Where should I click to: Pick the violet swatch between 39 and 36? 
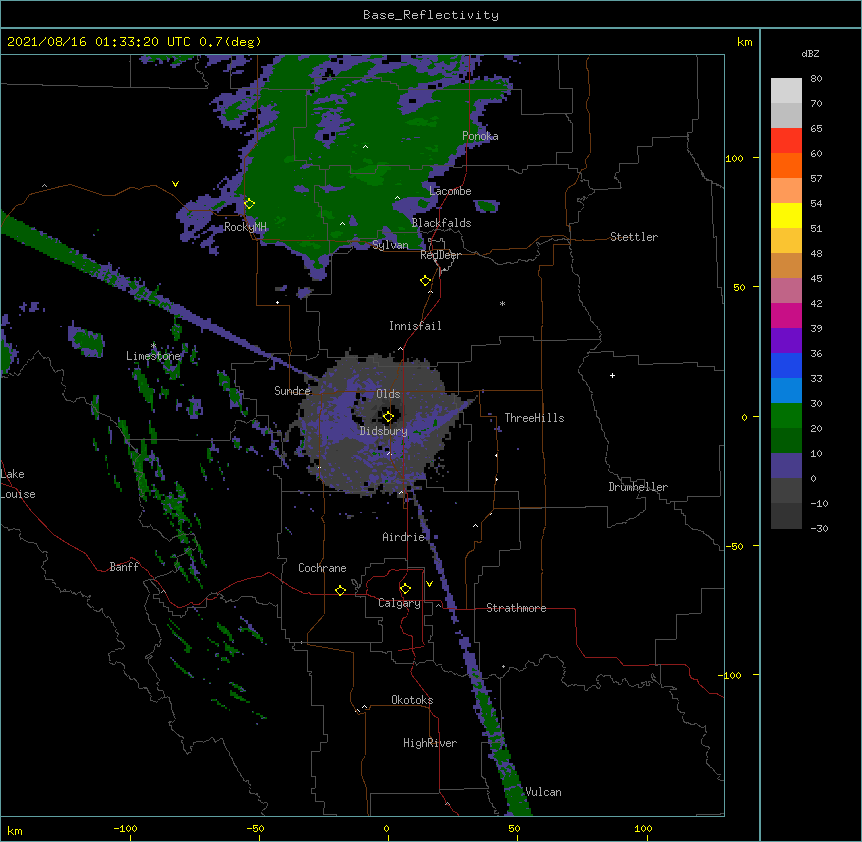(786, 341)
